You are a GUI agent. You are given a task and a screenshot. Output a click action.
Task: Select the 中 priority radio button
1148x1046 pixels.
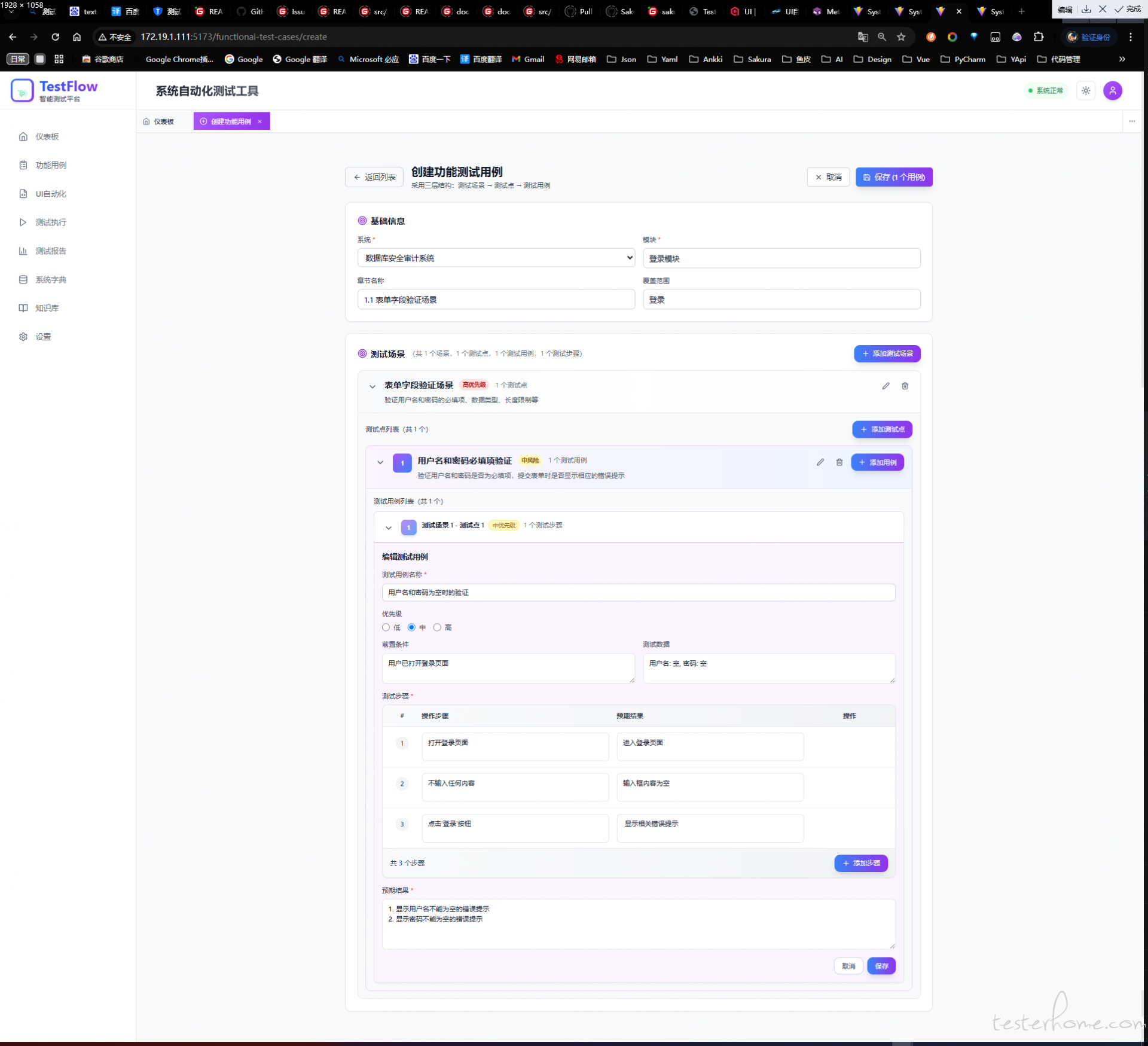[411, 627]
